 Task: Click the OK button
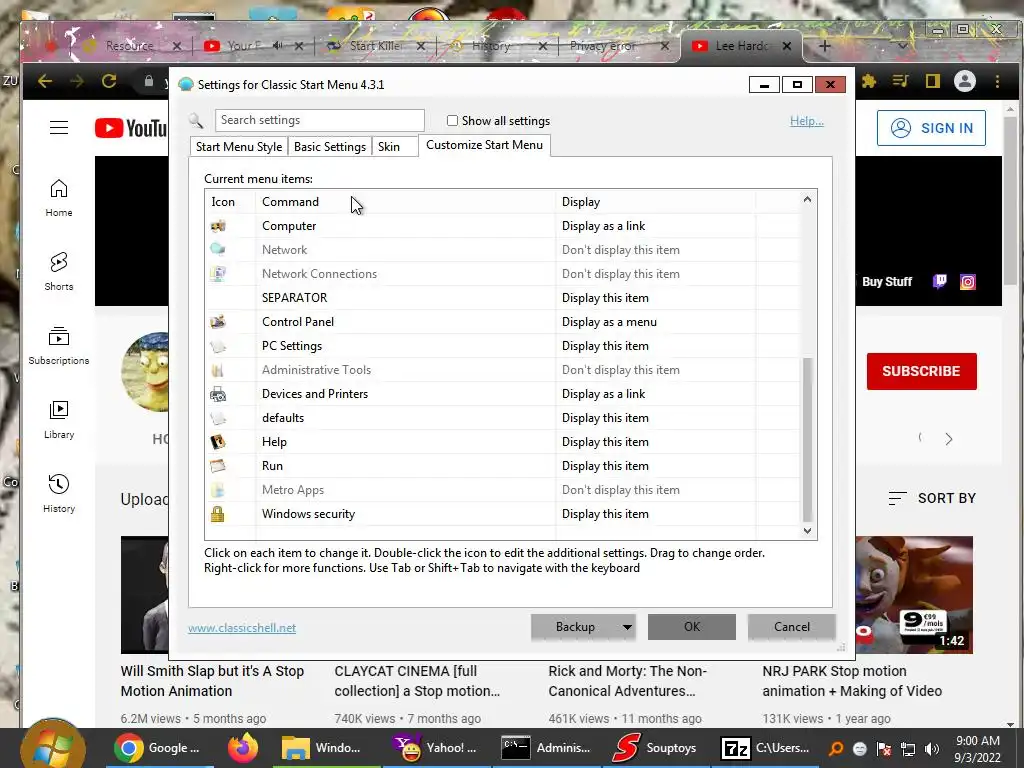coord(692,627)
